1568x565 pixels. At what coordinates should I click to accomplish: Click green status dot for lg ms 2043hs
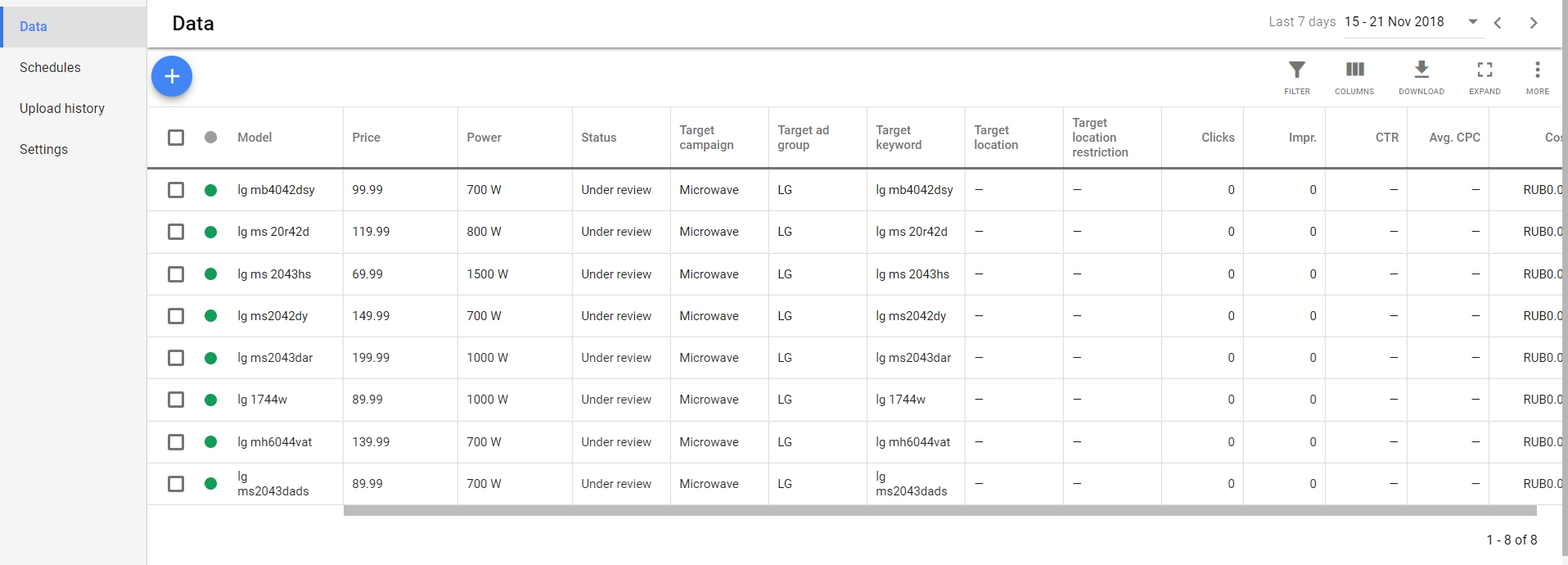tap(210, 274)
